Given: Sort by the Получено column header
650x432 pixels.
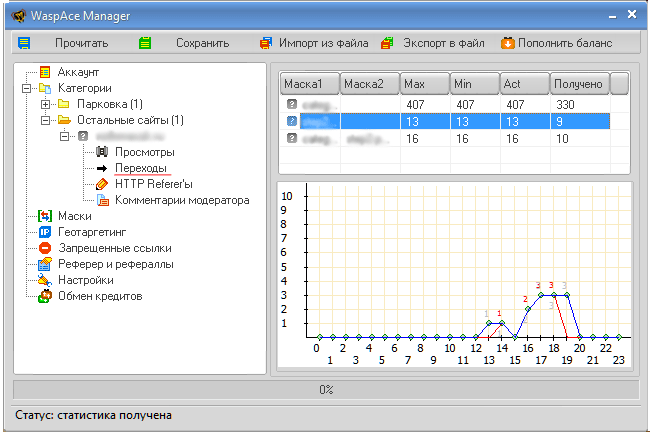Looking at the screenshot, I should (580, 84).
